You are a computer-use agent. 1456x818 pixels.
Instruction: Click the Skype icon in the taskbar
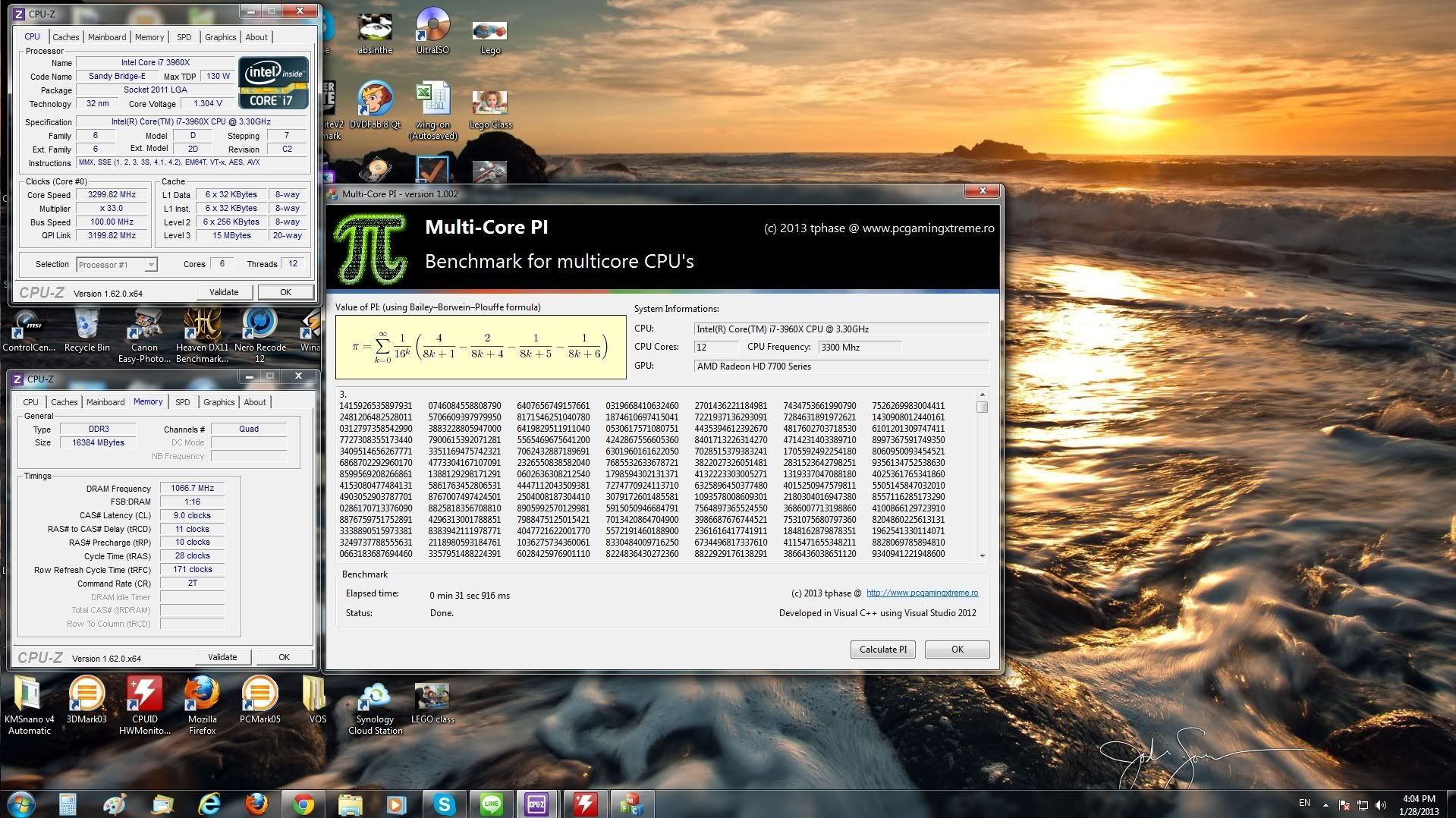tap(444, 804)
